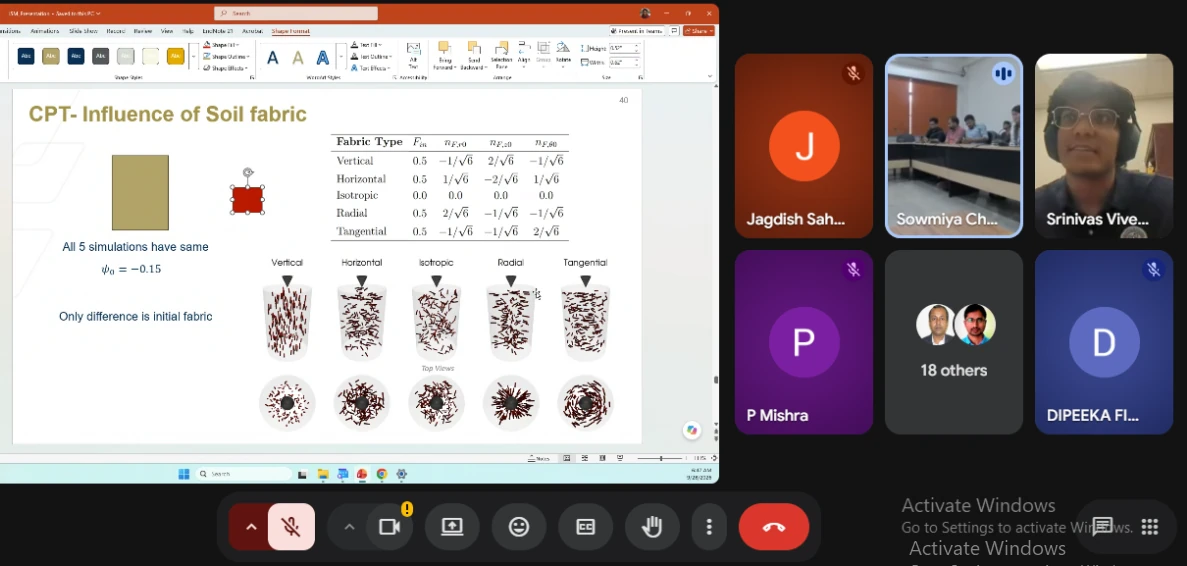Click the Present now screen share button
Image resolution: width=1187 pixels, height=566 pixels.
(x=452, y=527)
